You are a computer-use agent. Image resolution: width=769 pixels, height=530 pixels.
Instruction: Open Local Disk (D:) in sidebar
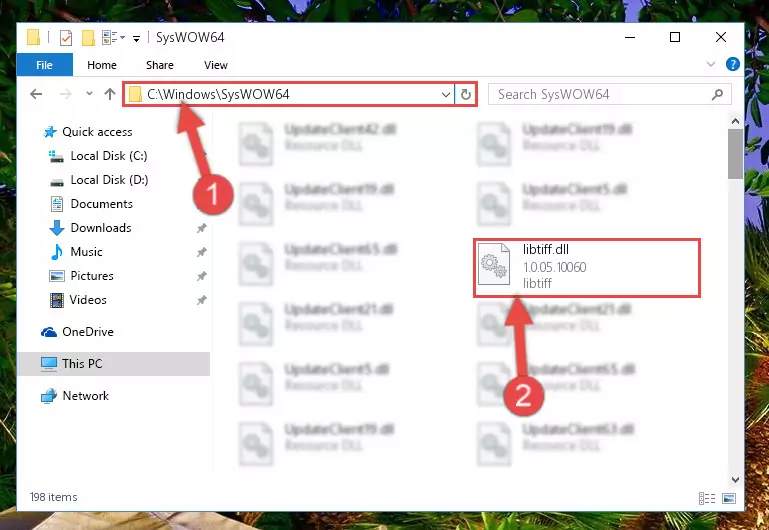click(109, 180)
